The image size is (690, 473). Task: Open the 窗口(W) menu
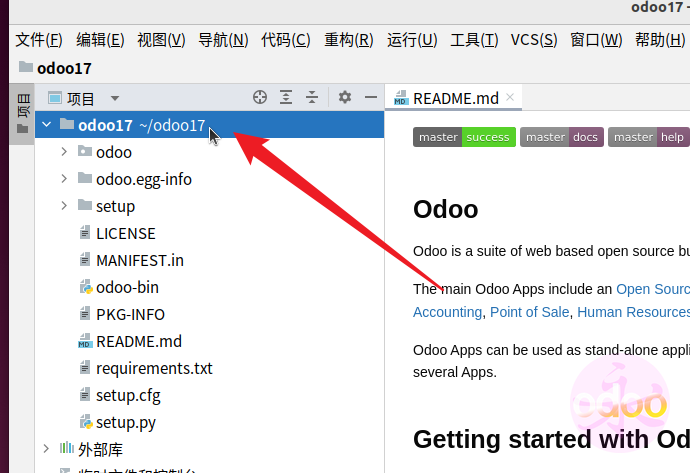596,40
